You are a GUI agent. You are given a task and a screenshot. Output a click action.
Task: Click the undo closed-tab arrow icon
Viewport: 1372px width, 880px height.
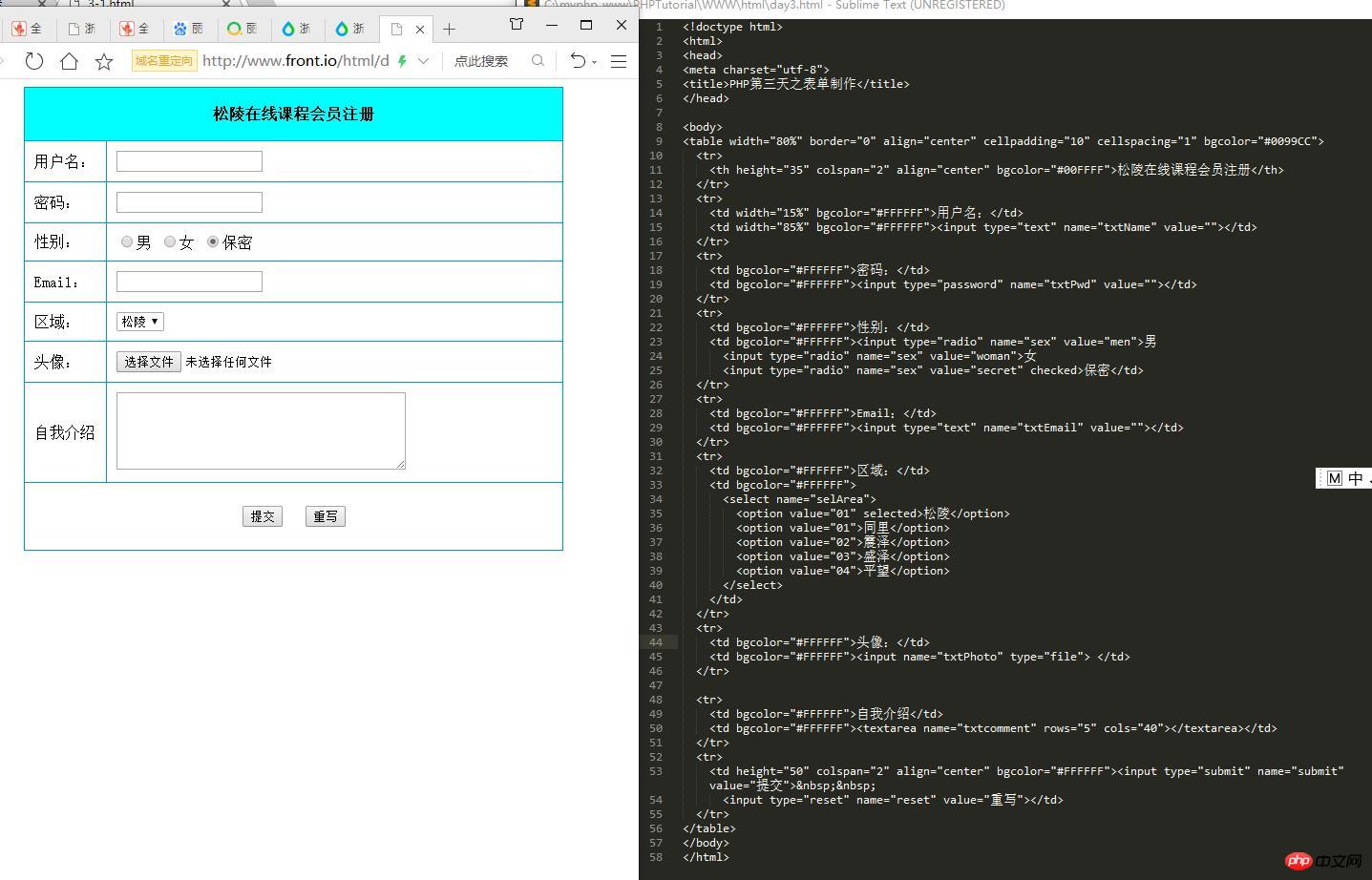coord(578,61)
